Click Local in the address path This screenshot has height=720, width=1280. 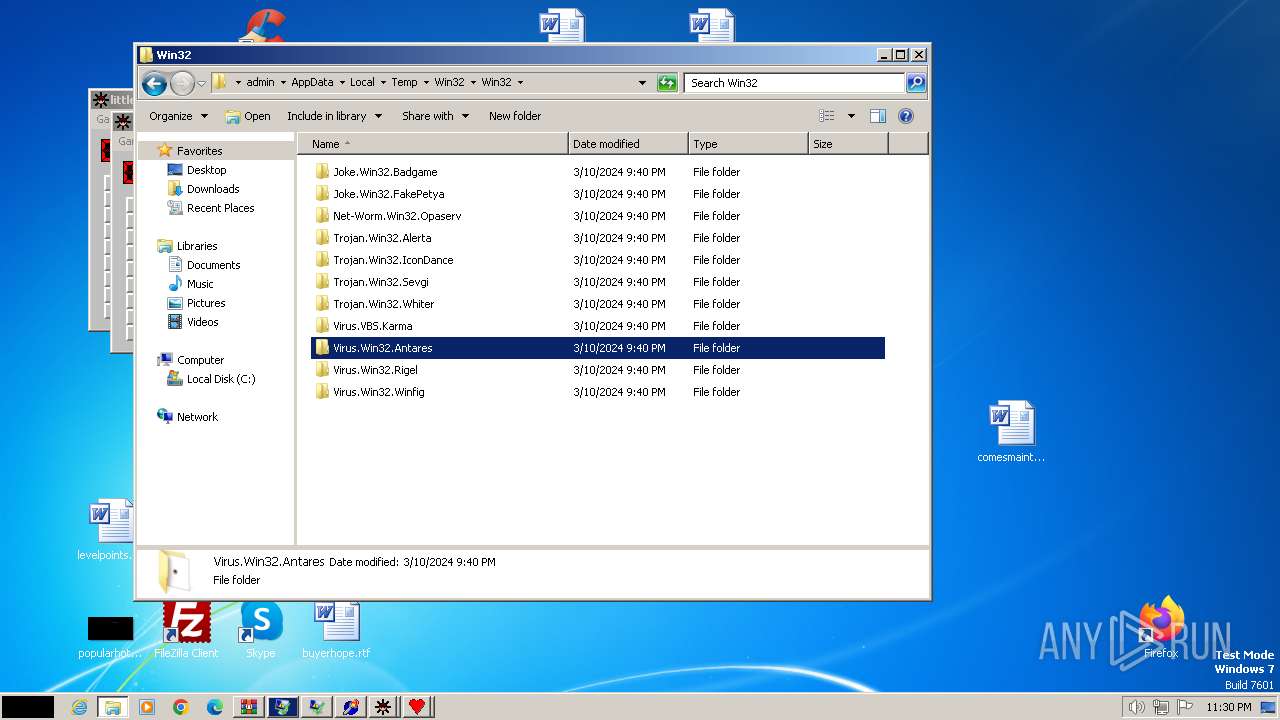click(x=362, y=83)
